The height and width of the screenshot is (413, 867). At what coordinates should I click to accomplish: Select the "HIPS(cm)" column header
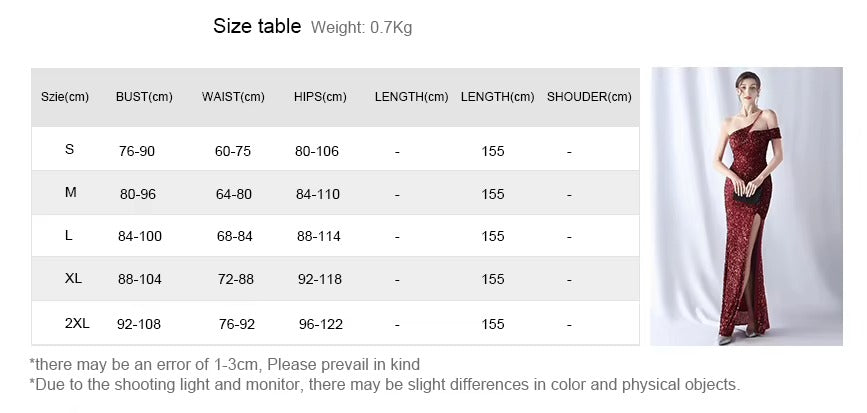click(320, 97)
